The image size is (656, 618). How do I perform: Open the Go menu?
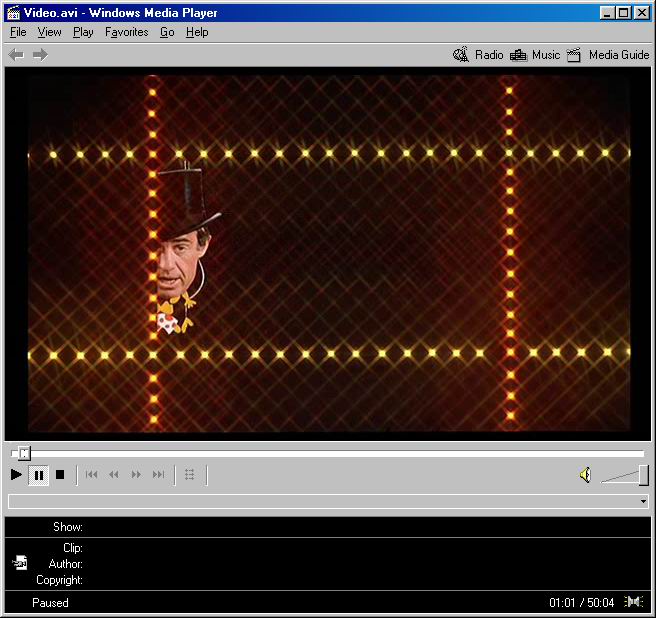(x=167, y=32)
